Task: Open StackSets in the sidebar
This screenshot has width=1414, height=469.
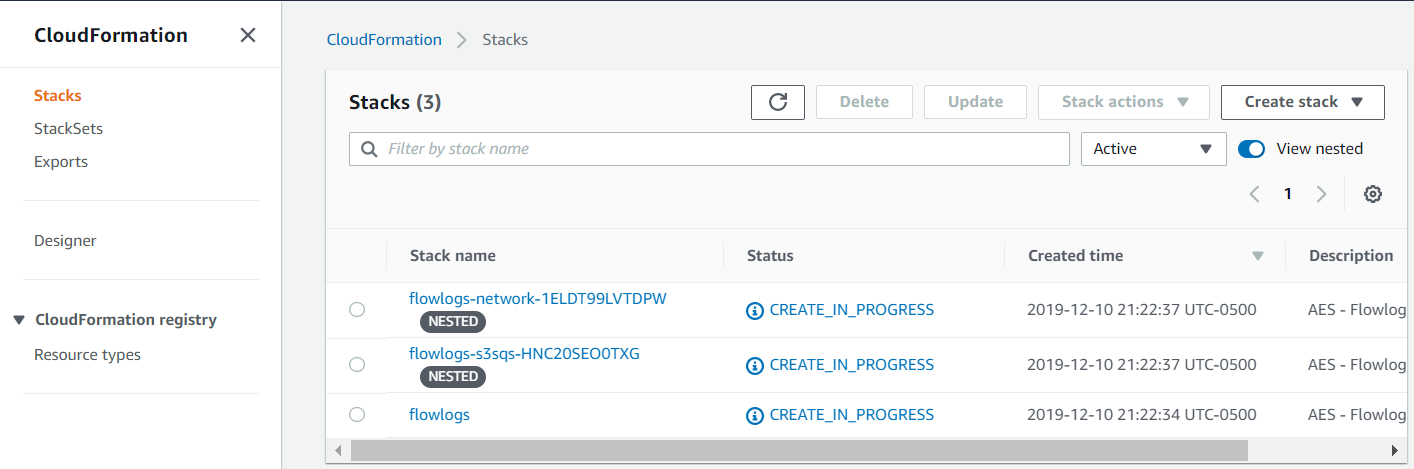Action: 68,129
